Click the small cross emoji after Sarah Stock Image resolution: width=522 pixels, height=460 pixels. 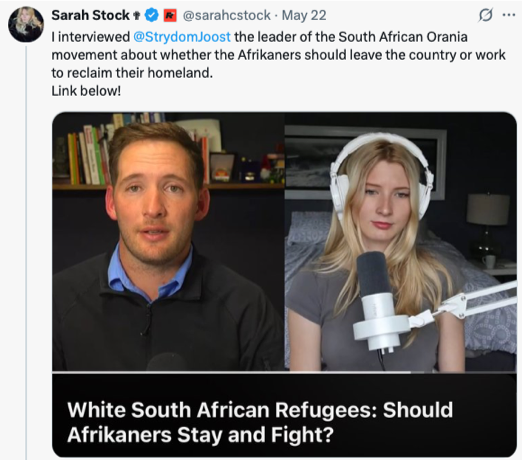(136, 15)
